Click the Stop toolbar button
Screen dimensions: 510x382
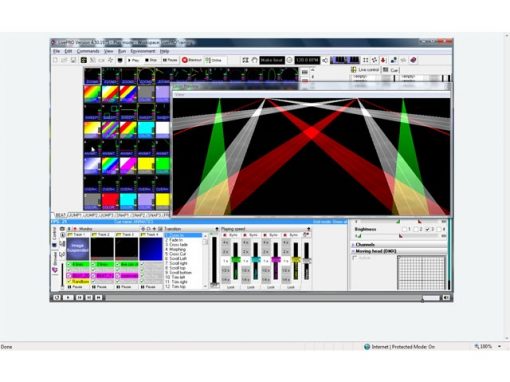point(151,60)
